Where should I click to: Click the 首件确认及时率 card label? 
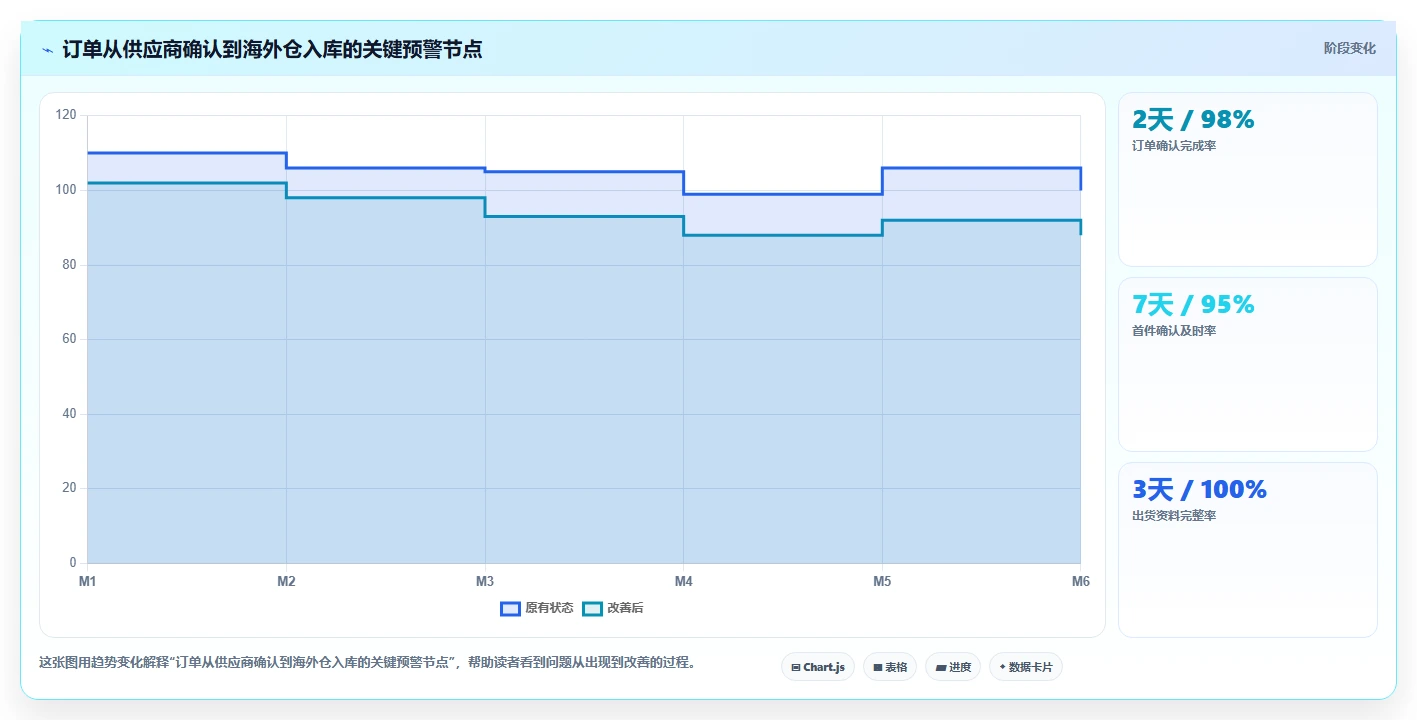point(1174,331)
